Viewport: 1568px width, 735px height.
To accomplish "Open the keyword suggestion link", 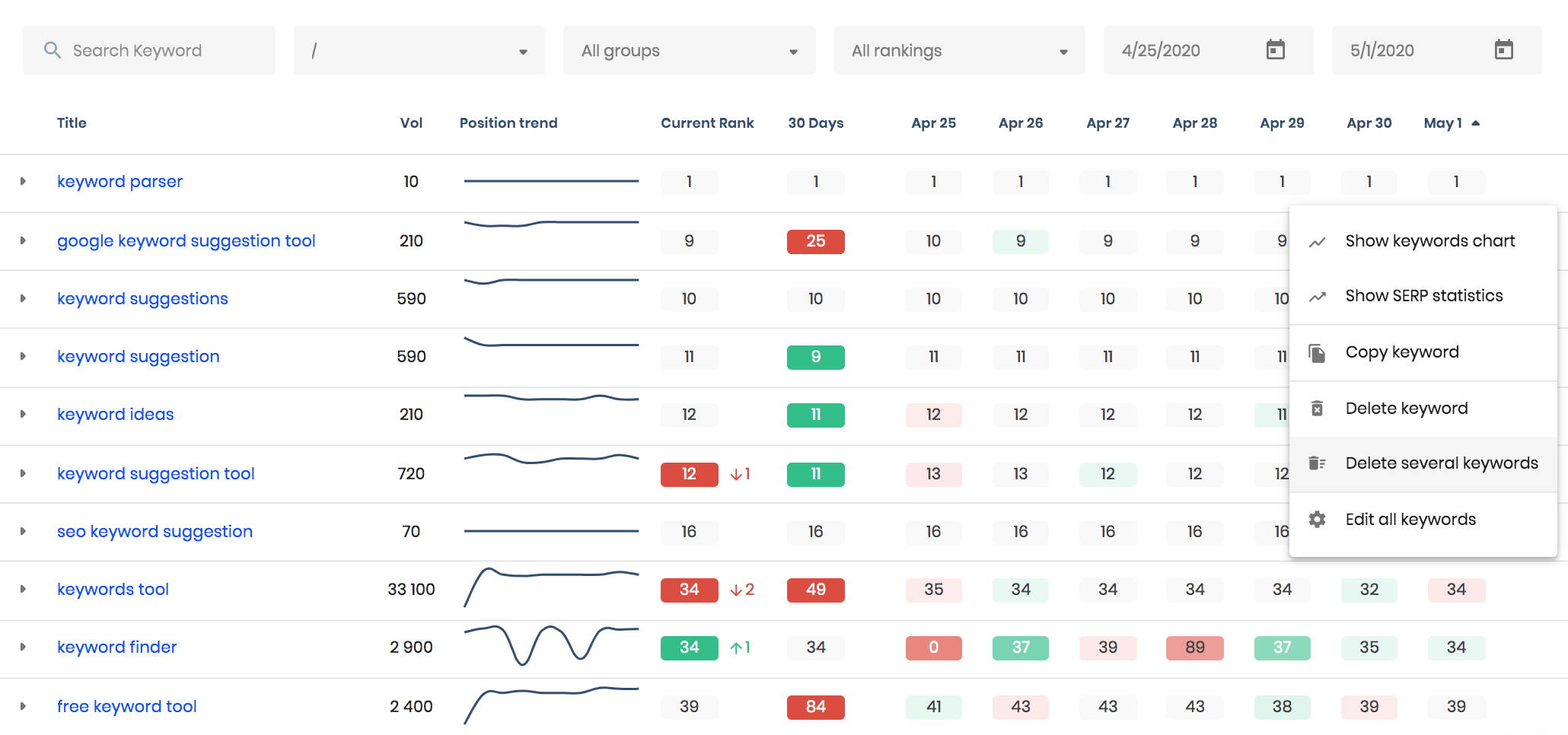I will [138, 357].
